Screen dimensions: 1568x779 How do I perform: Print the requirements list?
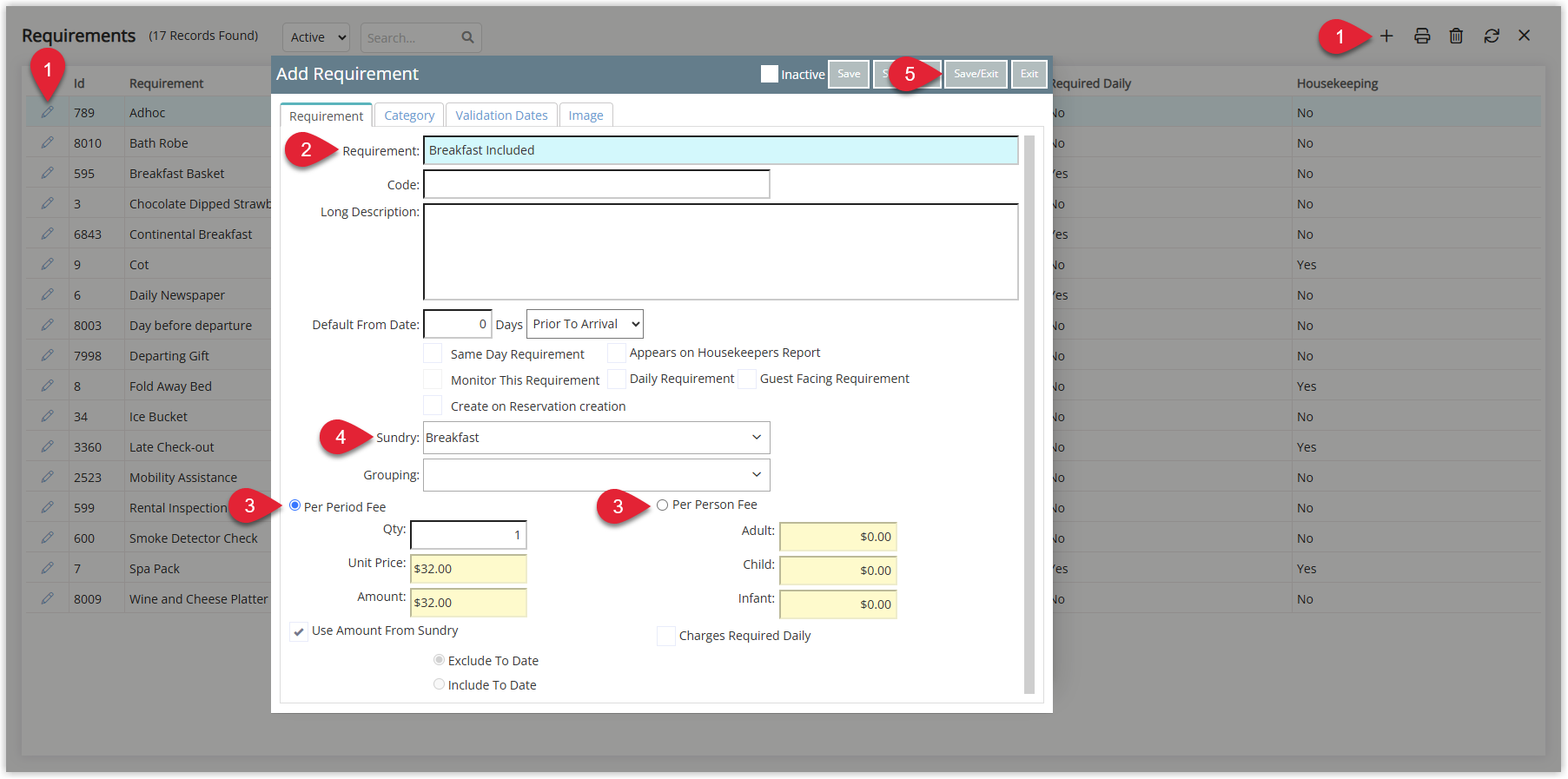(x=1422, y=36)
